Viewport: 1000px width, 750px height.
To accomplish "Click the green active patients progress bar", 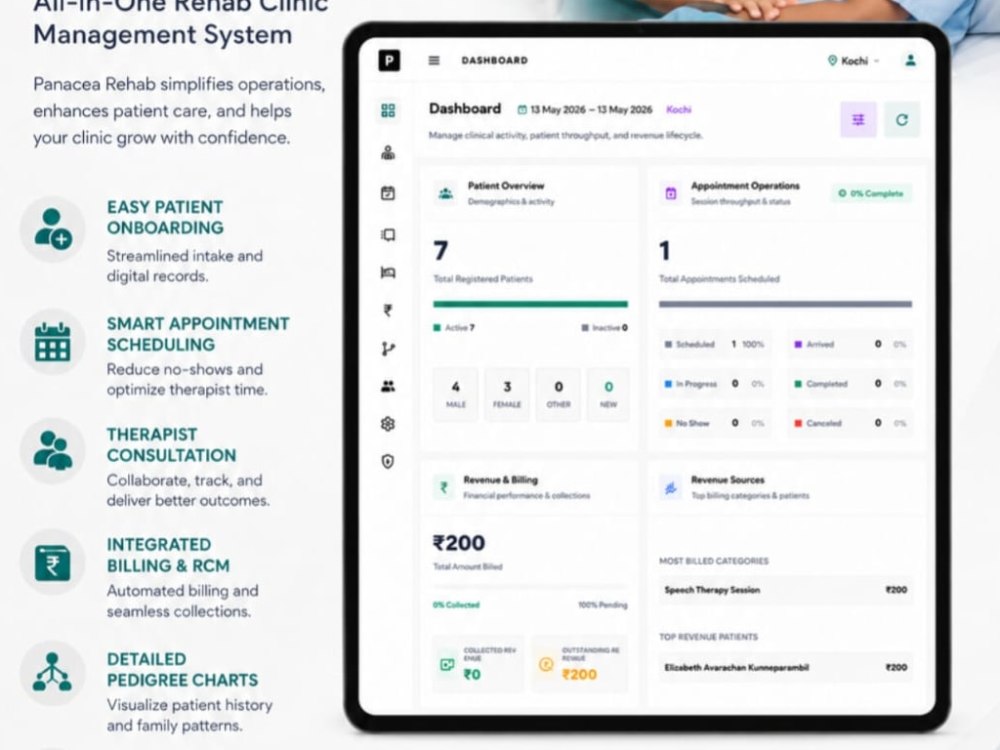I will [x=531, y=304].
